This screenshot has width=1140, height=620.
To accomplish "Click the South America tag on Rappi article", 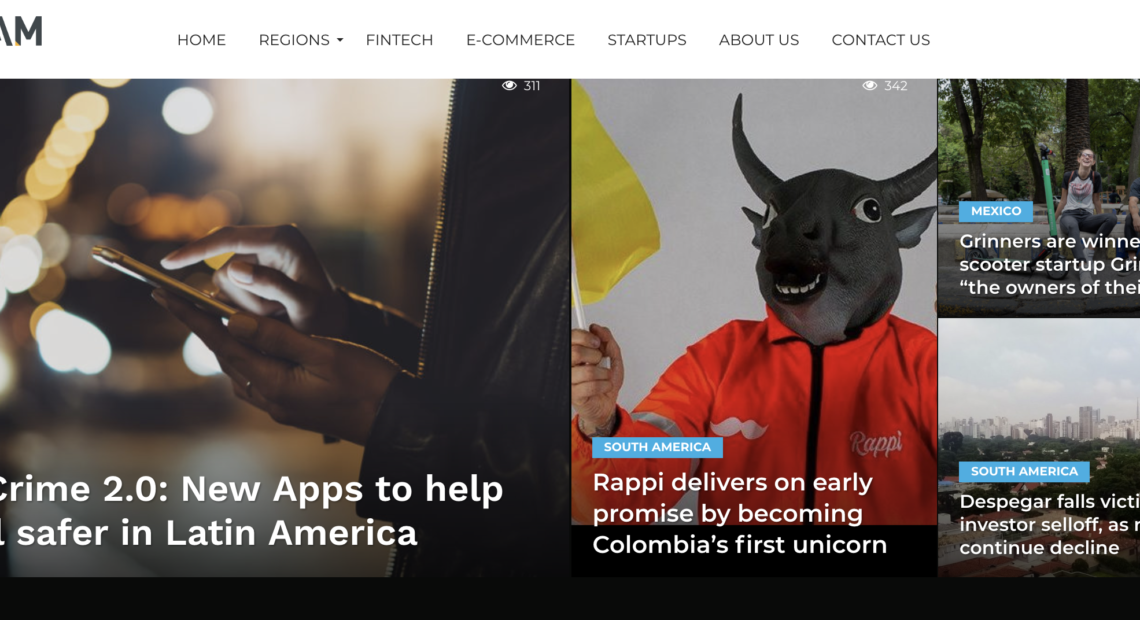I will [x=657, y=447].
